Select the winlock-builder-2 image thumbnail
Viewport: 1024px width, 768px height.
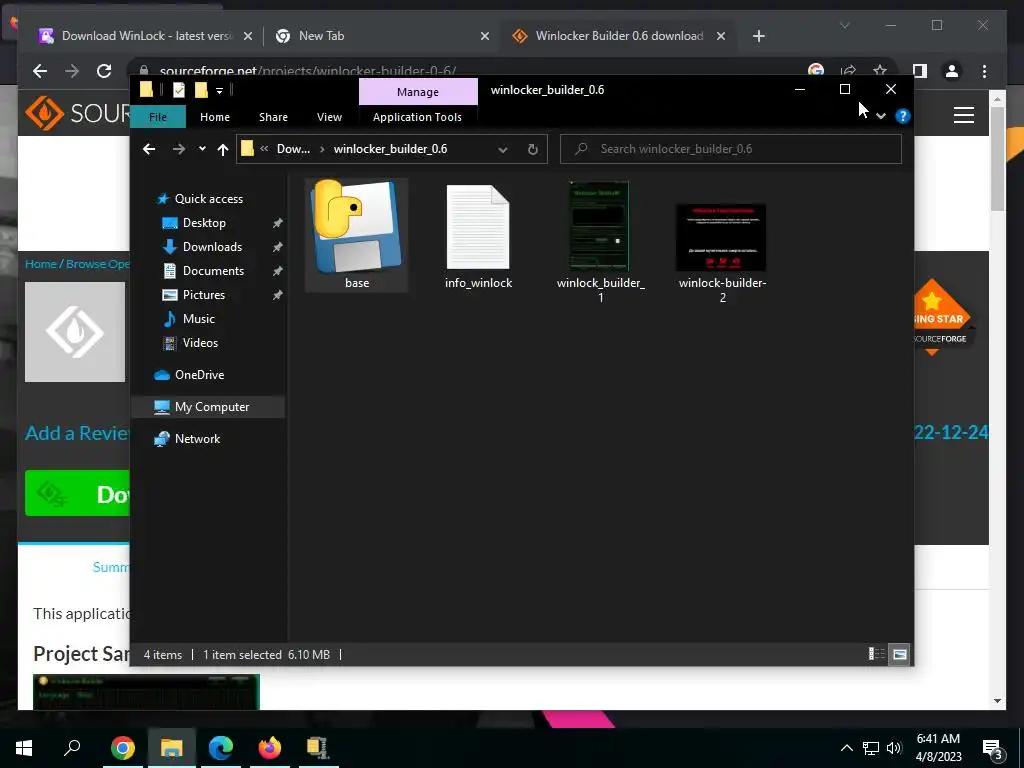point(721,237)
